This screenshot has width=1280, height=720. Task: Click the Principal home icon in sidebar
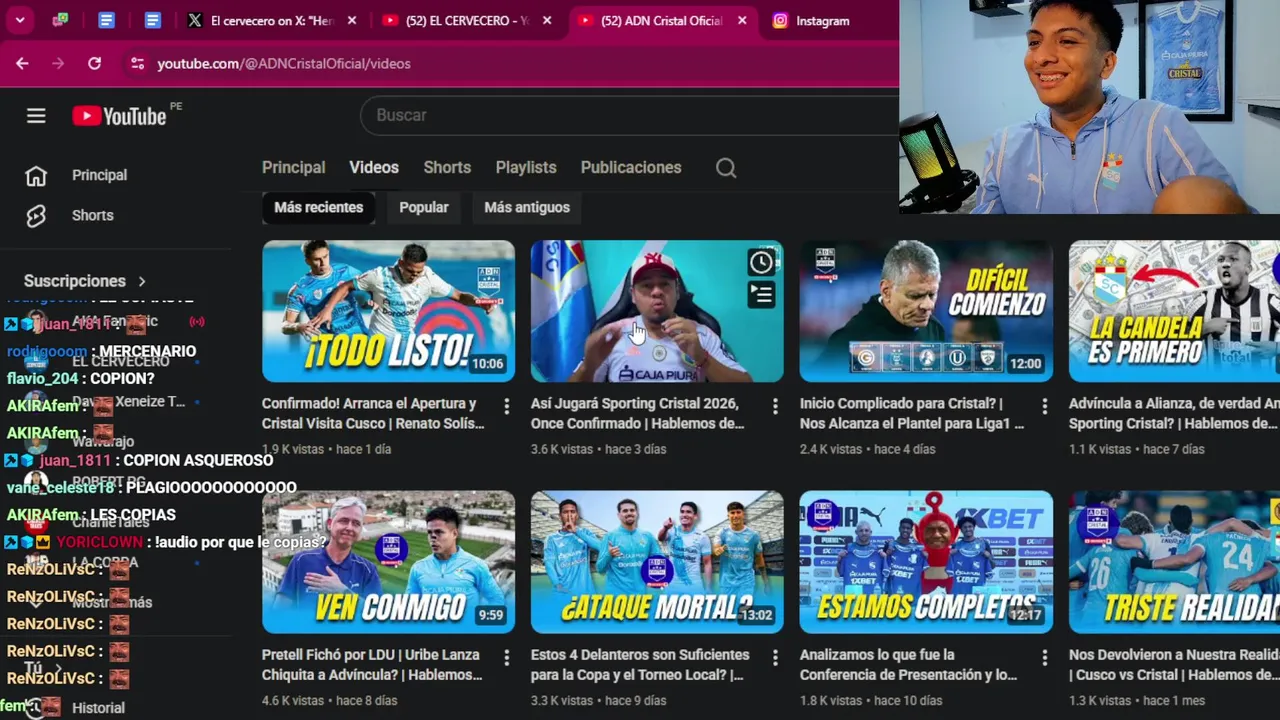click(x=36, y=176)
